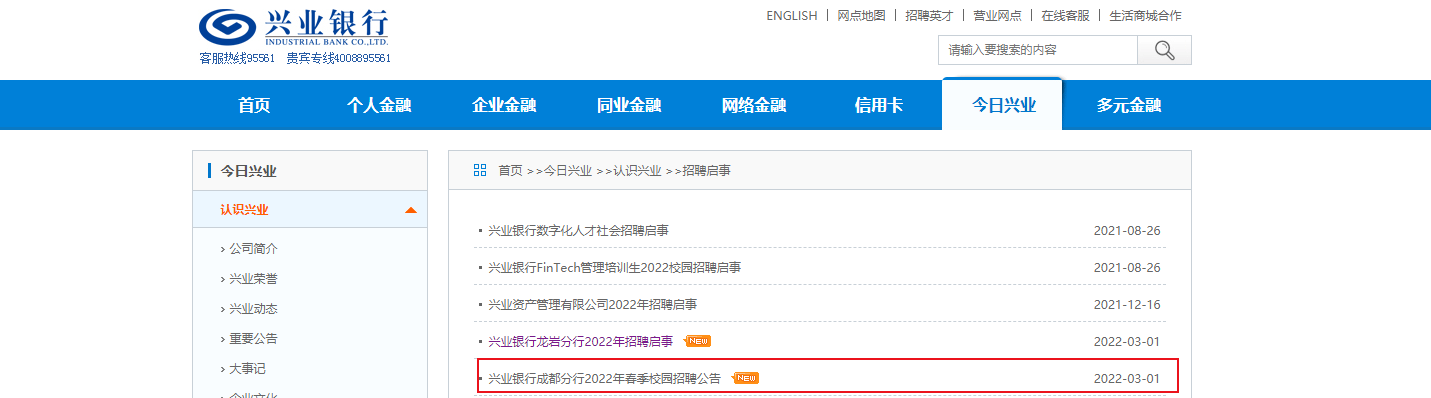Click the 贵宾专线4008895581 text

(338, 59)
